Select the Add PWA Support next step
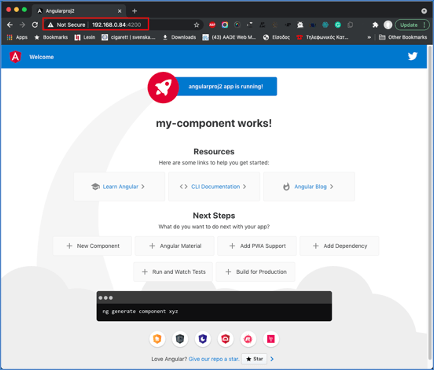 coord(257,246)
